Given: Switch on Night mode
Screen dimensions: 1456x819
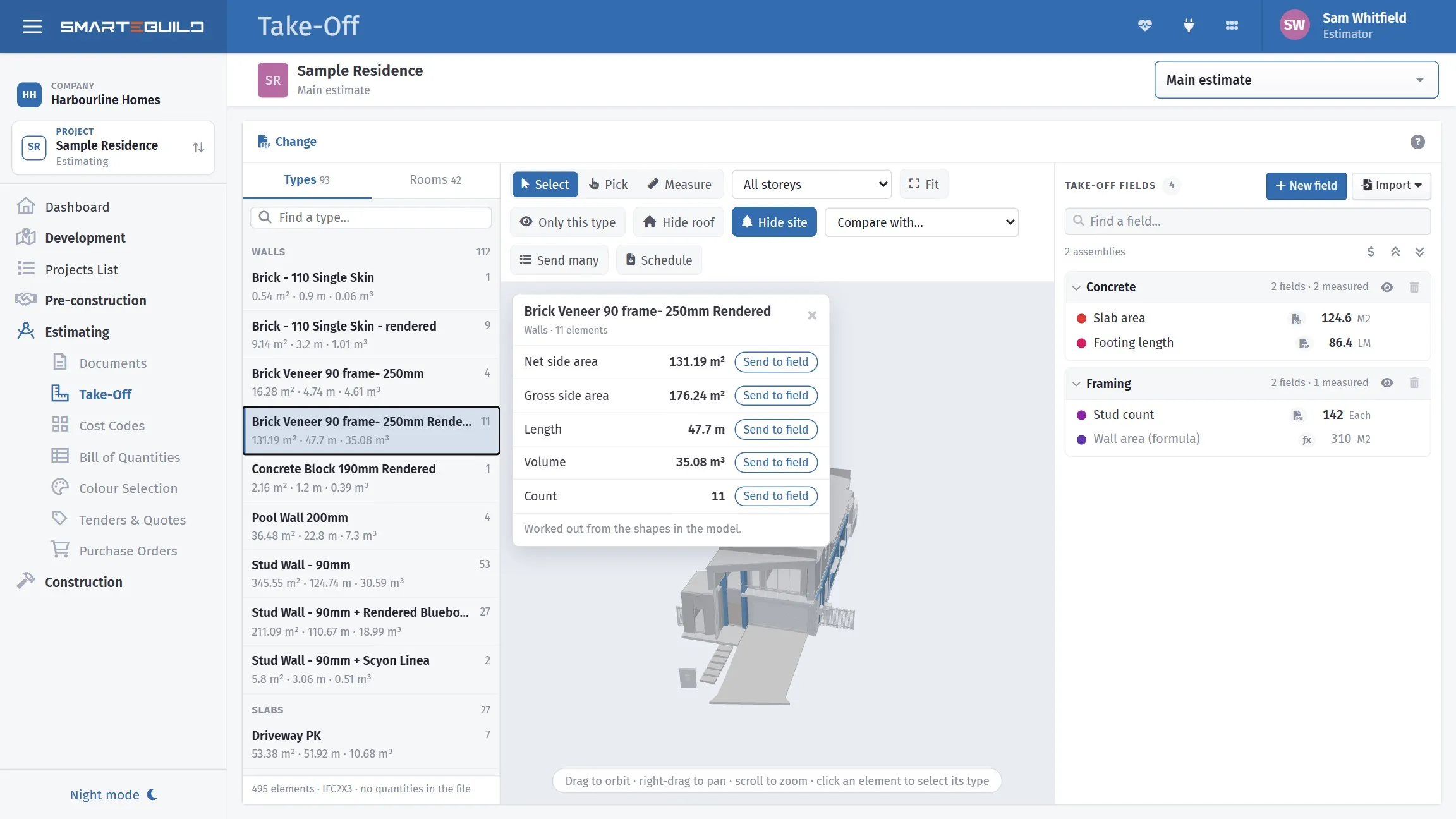Looking at the screenshot, I should tap(114, 795).
